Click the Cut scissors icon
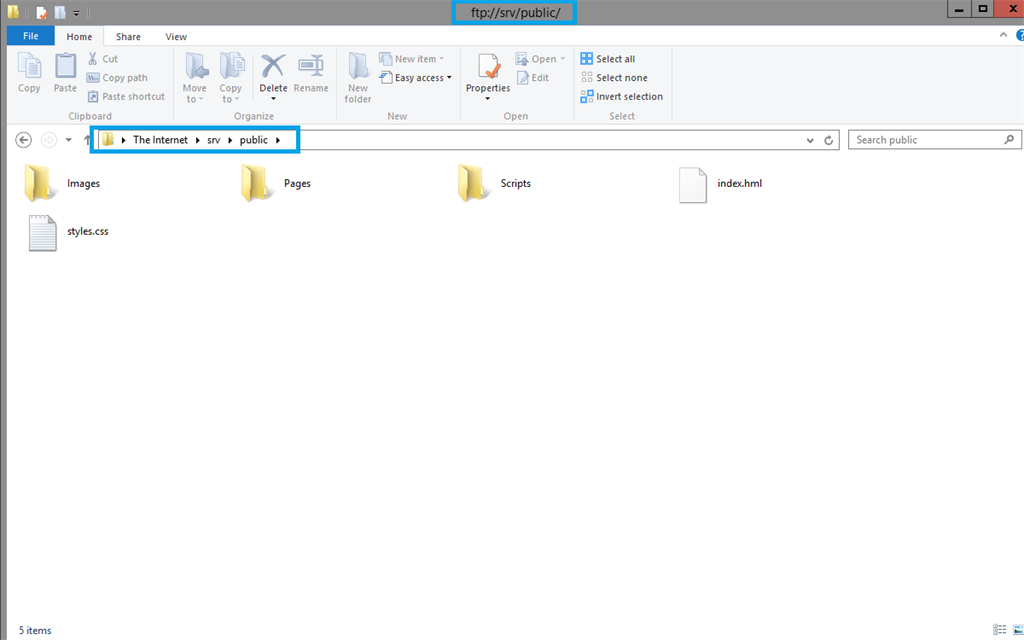Screen dimensions: 1024x640 (x=94, y=59)
